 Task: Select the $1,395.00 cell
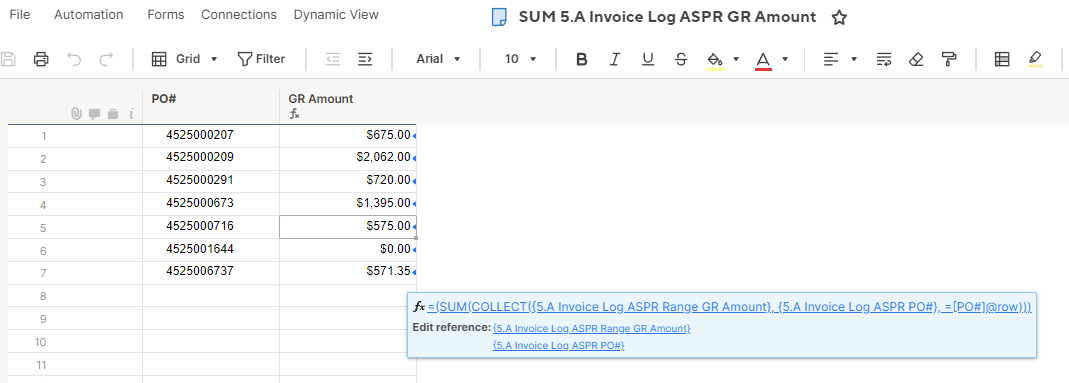348,204
